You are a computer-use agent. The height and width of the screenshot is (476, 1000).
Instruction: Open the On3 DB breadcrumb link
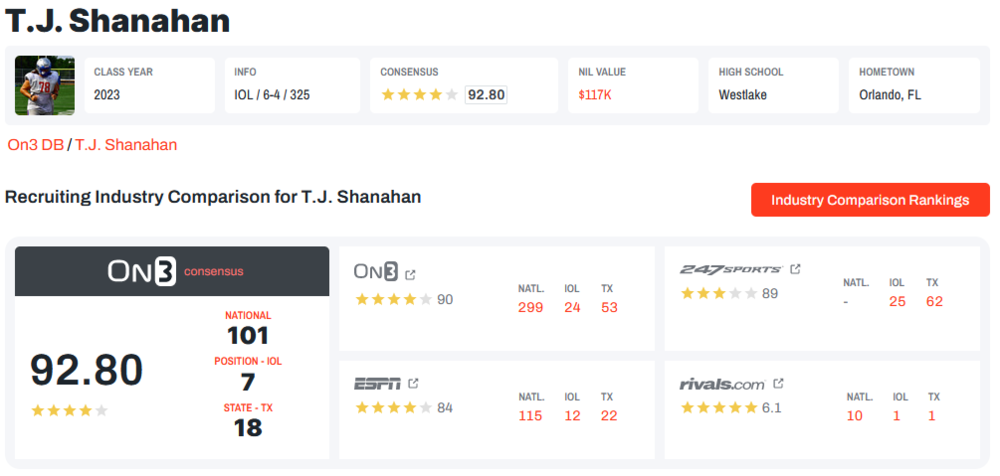[35, 145]
